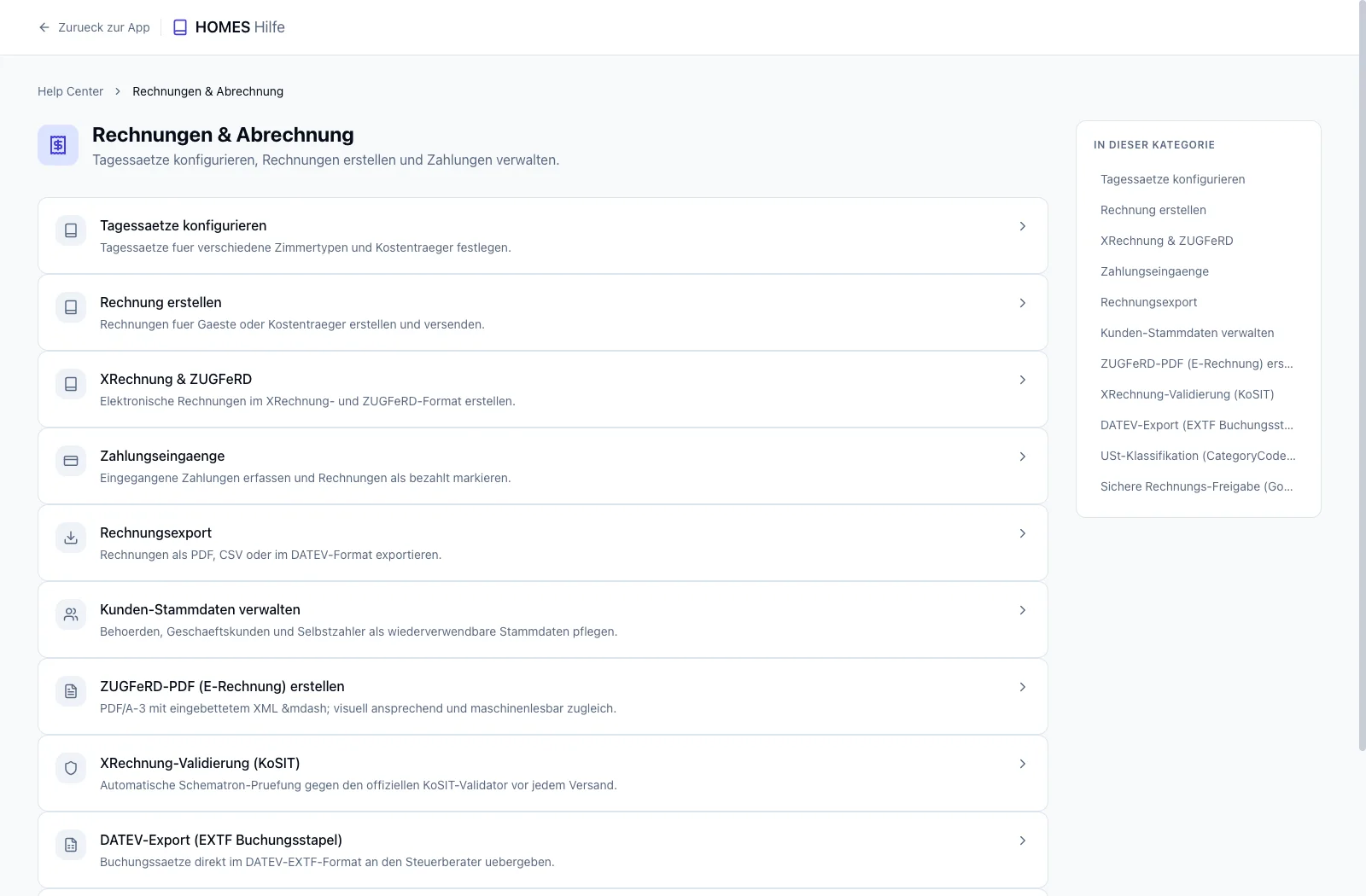The image size is (1366, 896).
Task: Open Rechnung erstellen via its chevron arrow
Action: (x=1023, y=303)
